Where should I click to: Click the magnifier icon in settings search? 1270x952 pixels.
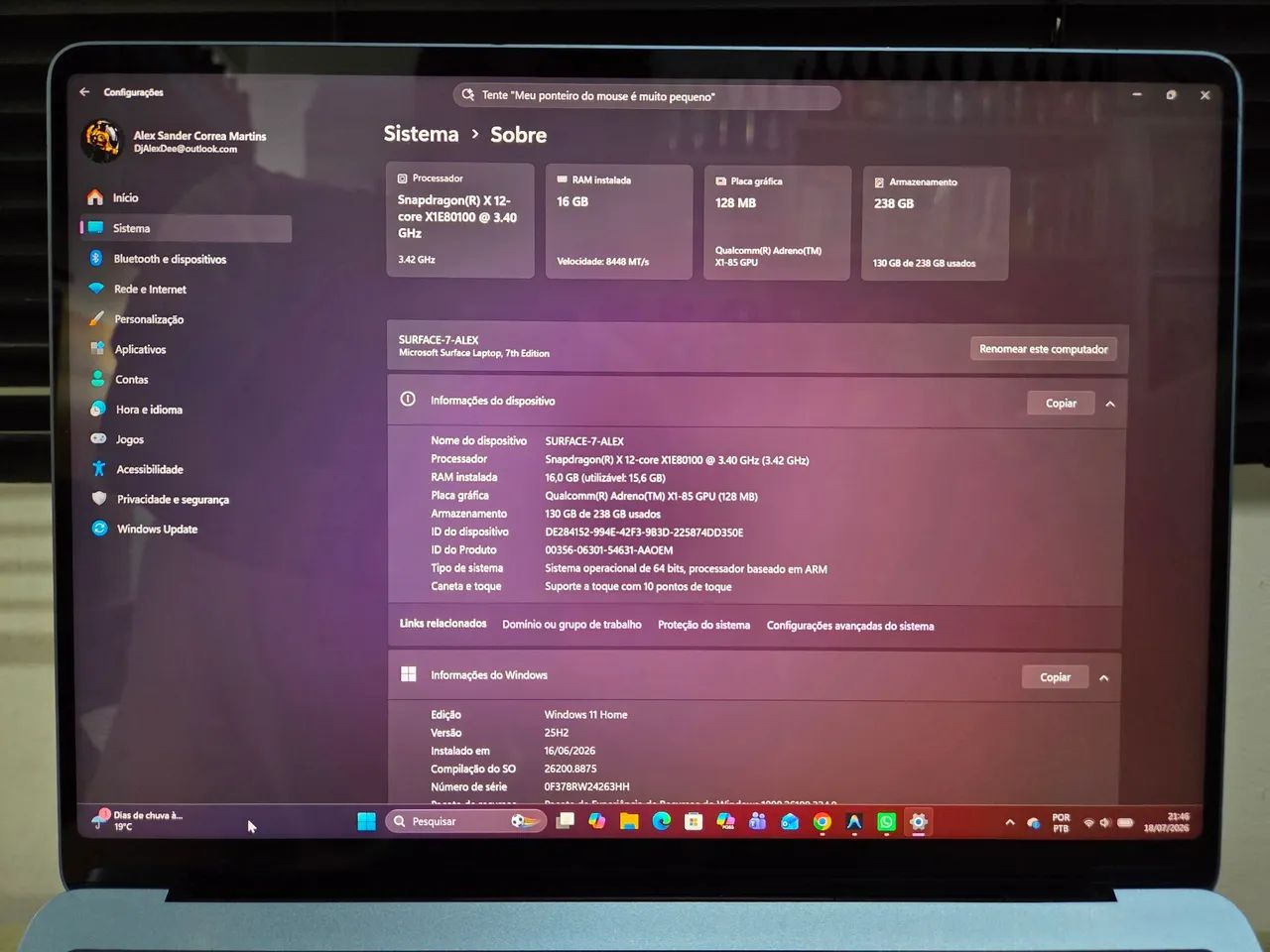tap(468, 95)
